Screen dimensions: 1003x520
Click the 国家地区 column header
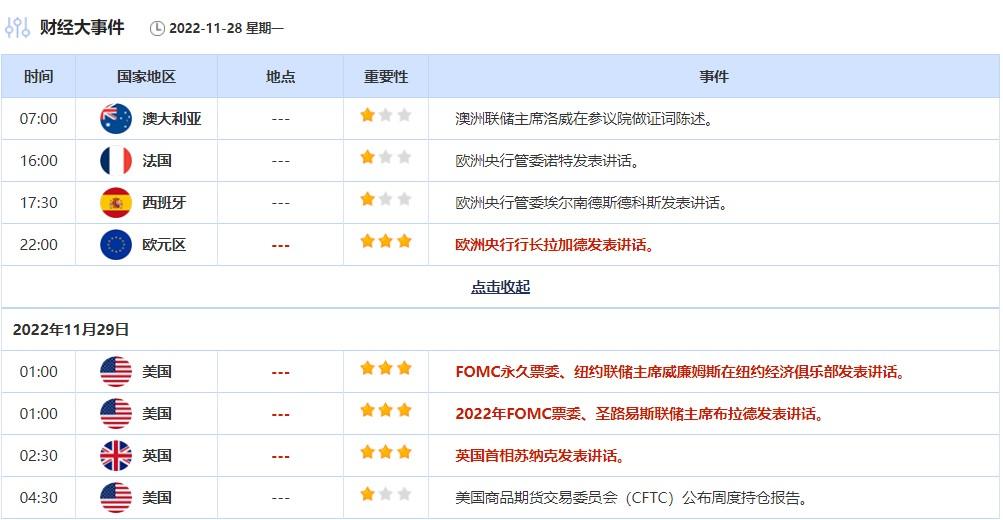(146, 77)
